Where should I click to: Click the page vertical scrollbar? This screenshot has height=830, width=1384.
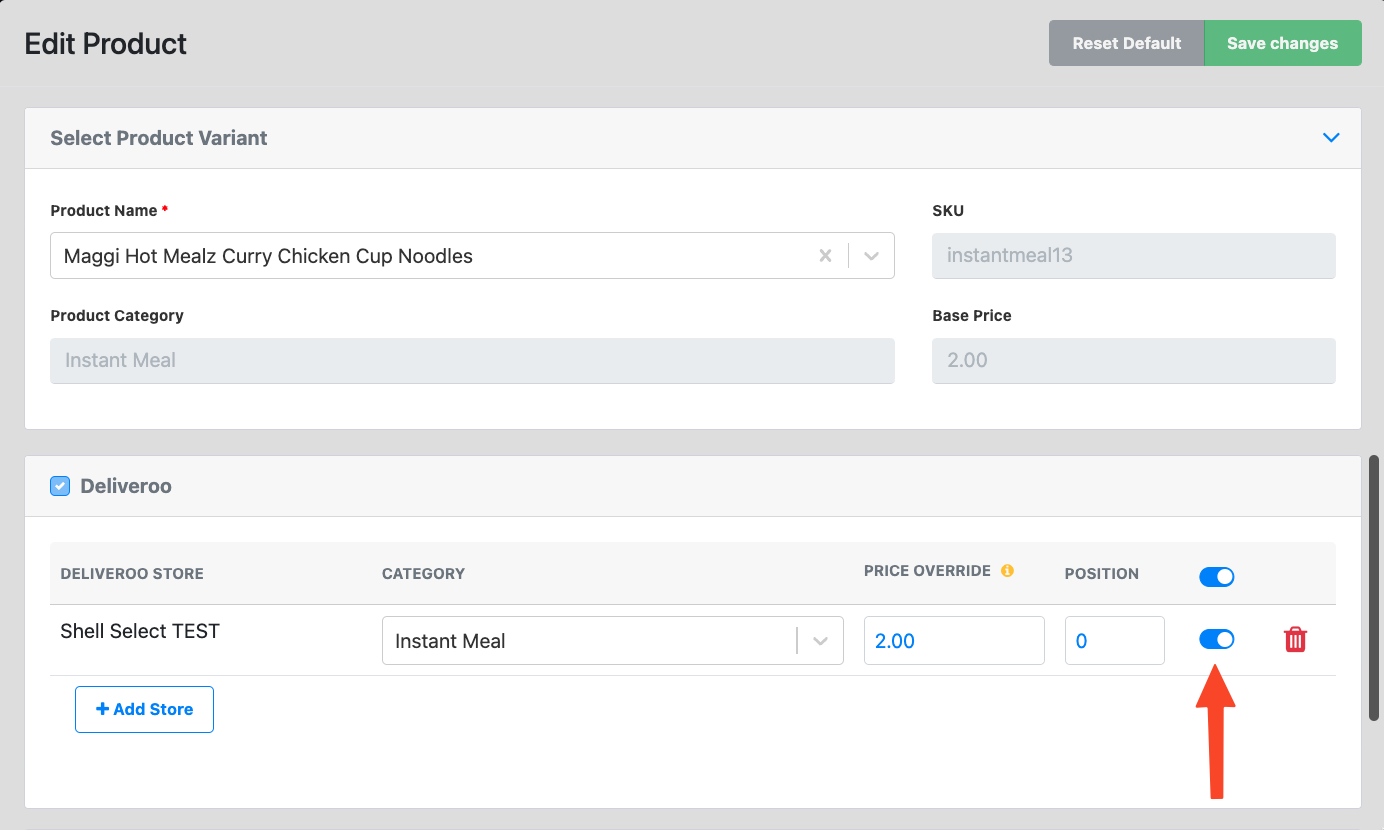1373,587
